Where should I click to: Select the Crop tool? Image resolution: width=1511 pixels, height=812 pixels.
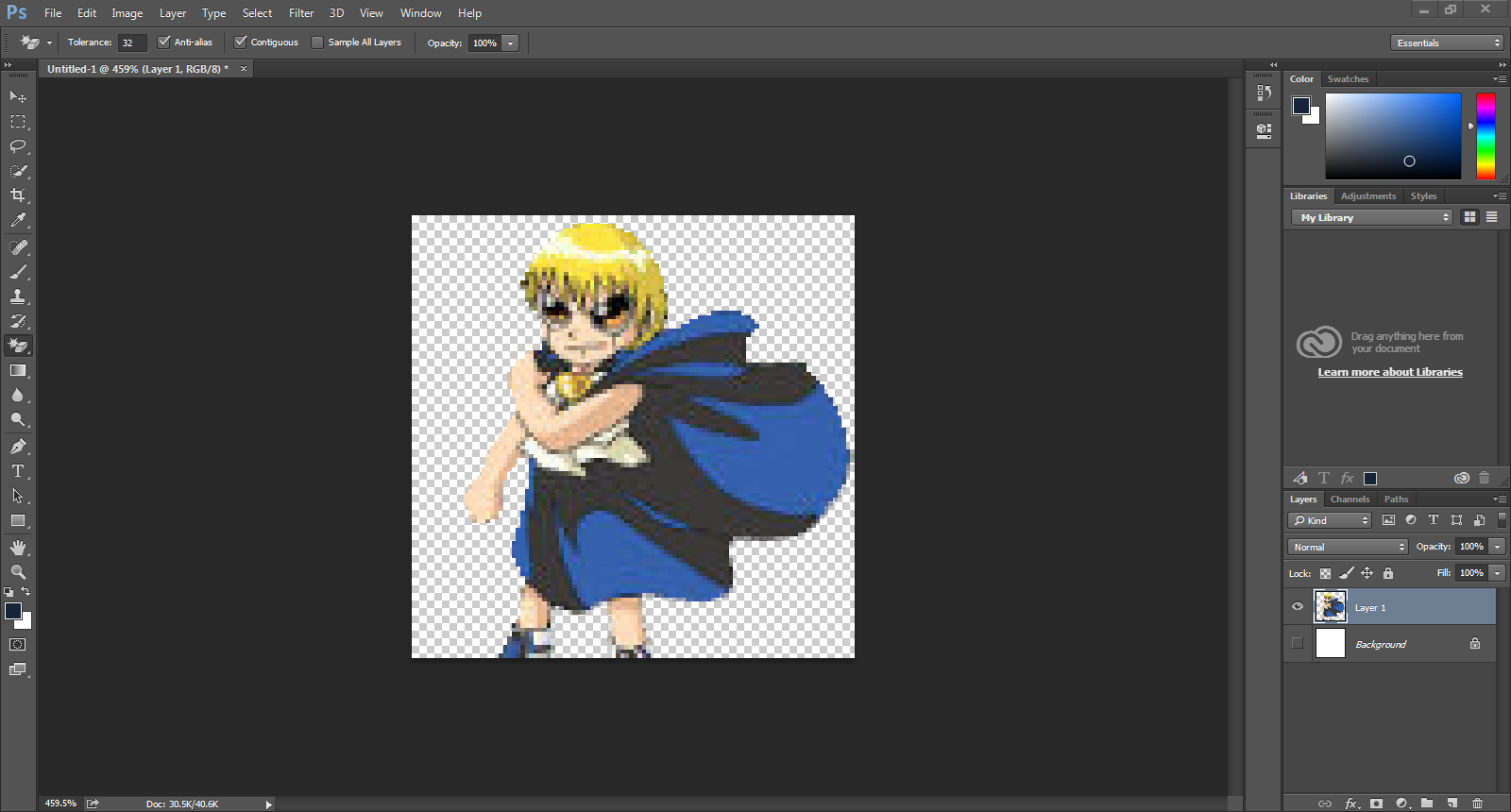(x=18, y=195)
